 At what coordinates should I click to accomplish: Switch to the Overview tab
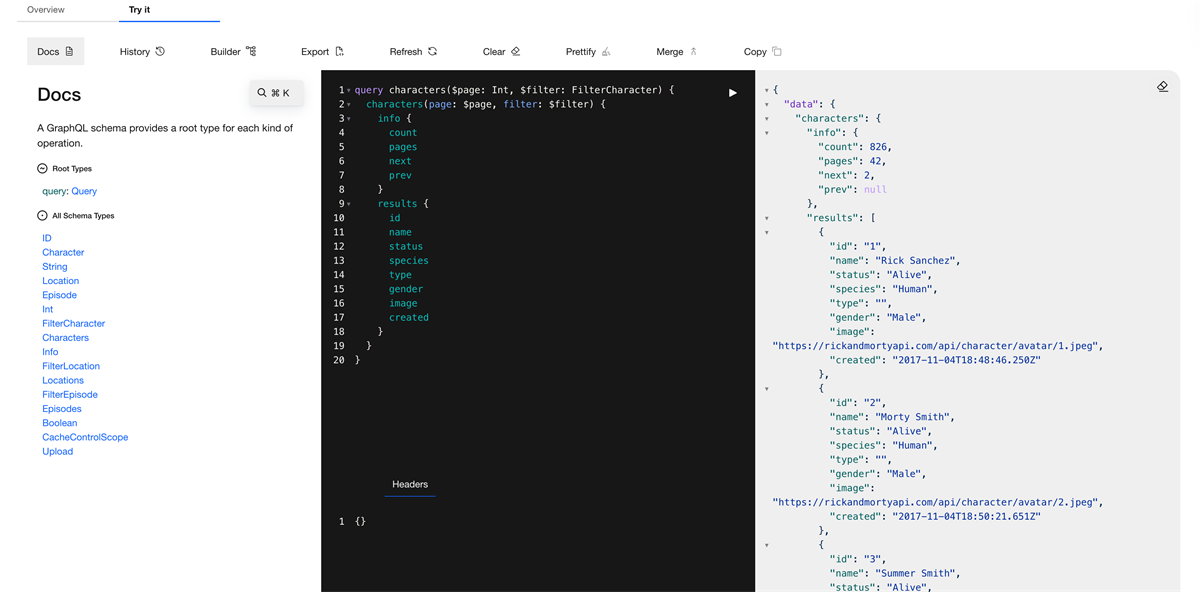(46, 10)
